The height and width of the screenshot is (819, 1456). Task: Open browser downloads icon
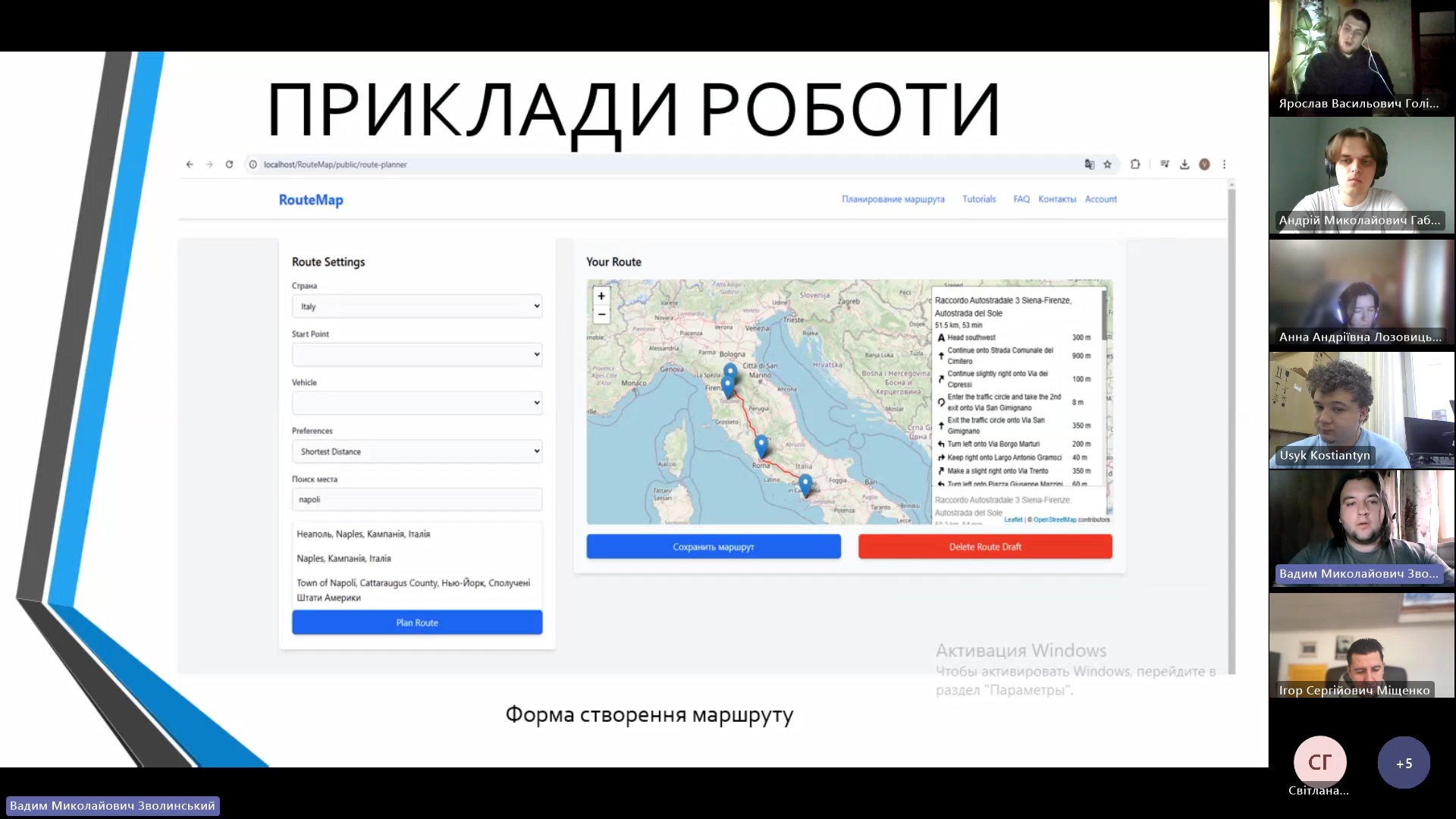coord(1185,165)
